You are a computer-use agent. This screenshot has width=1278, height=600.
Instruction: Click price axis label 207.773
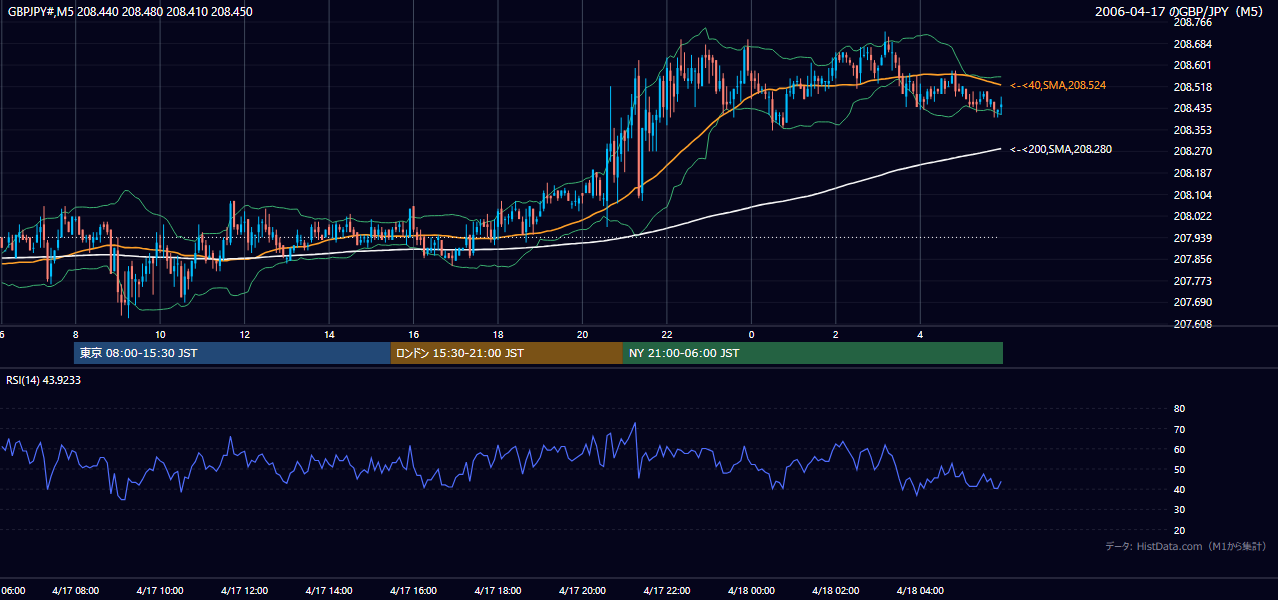tap(1192, 281)
